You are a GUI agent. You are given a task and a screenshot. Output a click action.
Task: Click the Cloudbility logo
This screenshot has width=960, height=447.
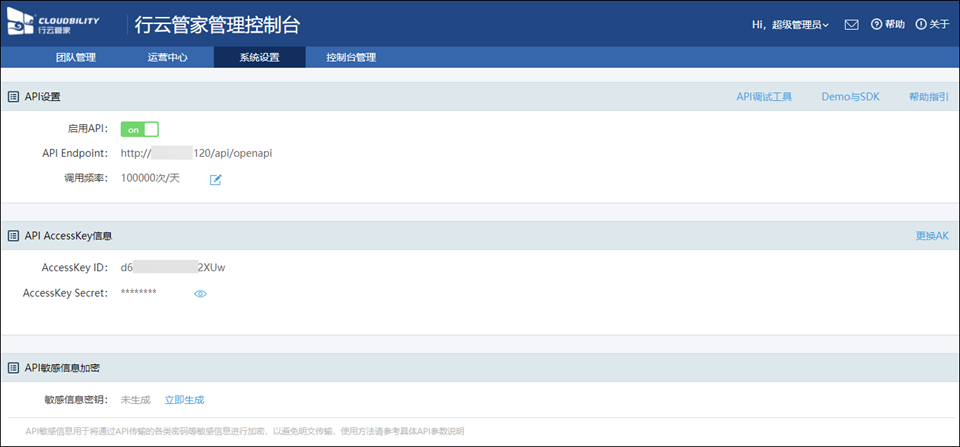(x=53, y=24)
